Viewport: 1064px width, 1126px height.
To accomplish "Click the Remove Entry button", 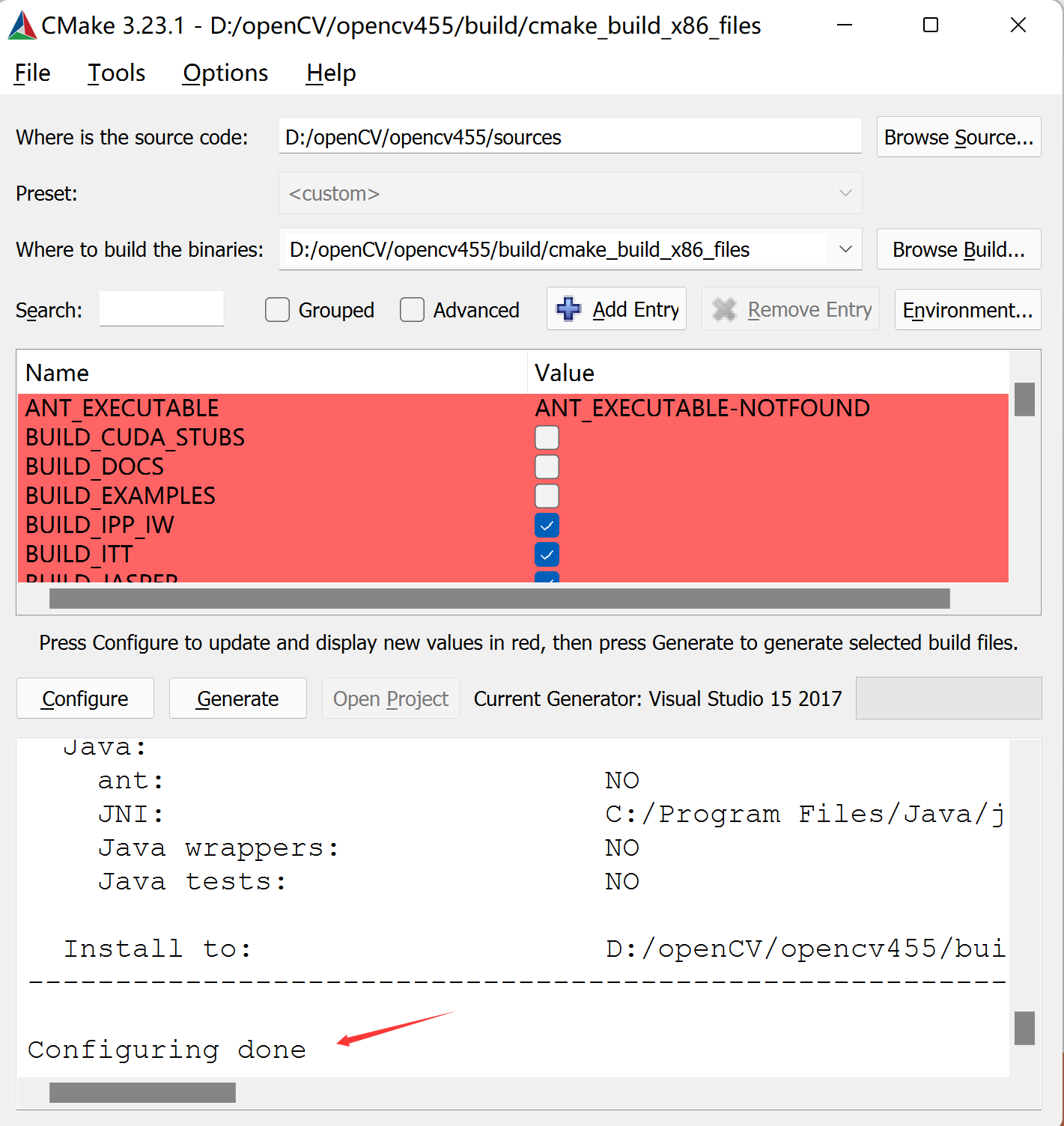I will pos(791,308).
